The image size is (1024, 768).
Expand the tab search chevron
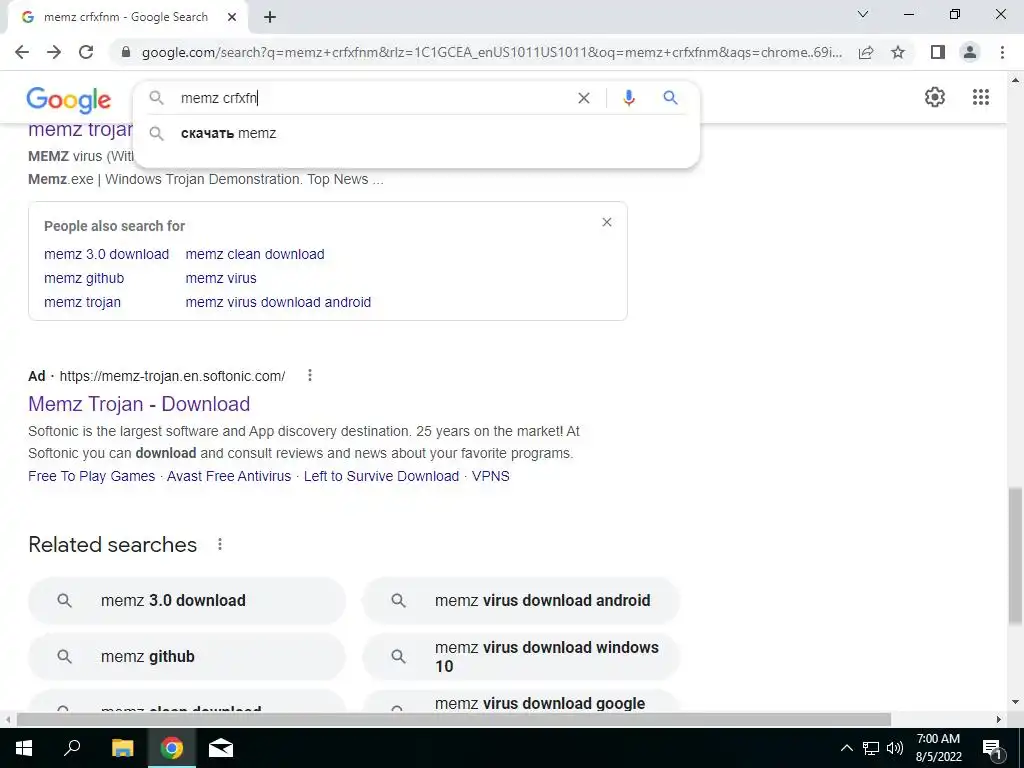(863, 14)
